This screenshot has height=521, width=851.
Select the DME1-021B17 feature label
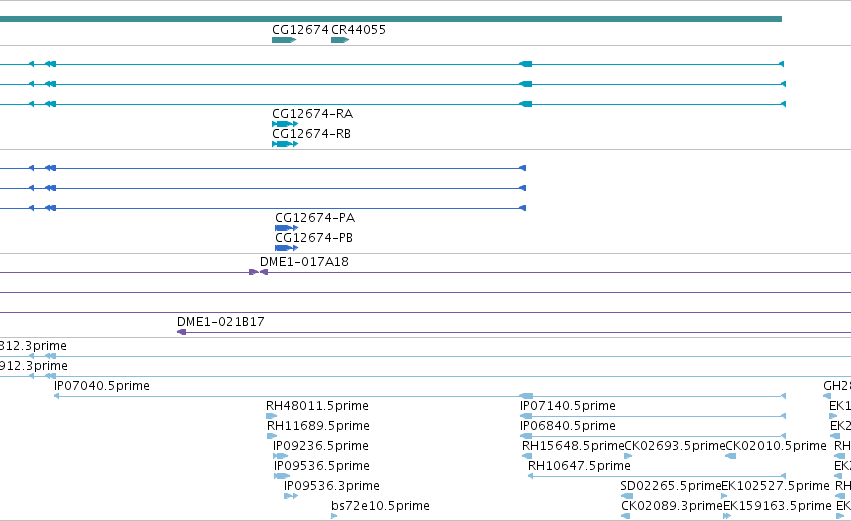tap(221, 322)
